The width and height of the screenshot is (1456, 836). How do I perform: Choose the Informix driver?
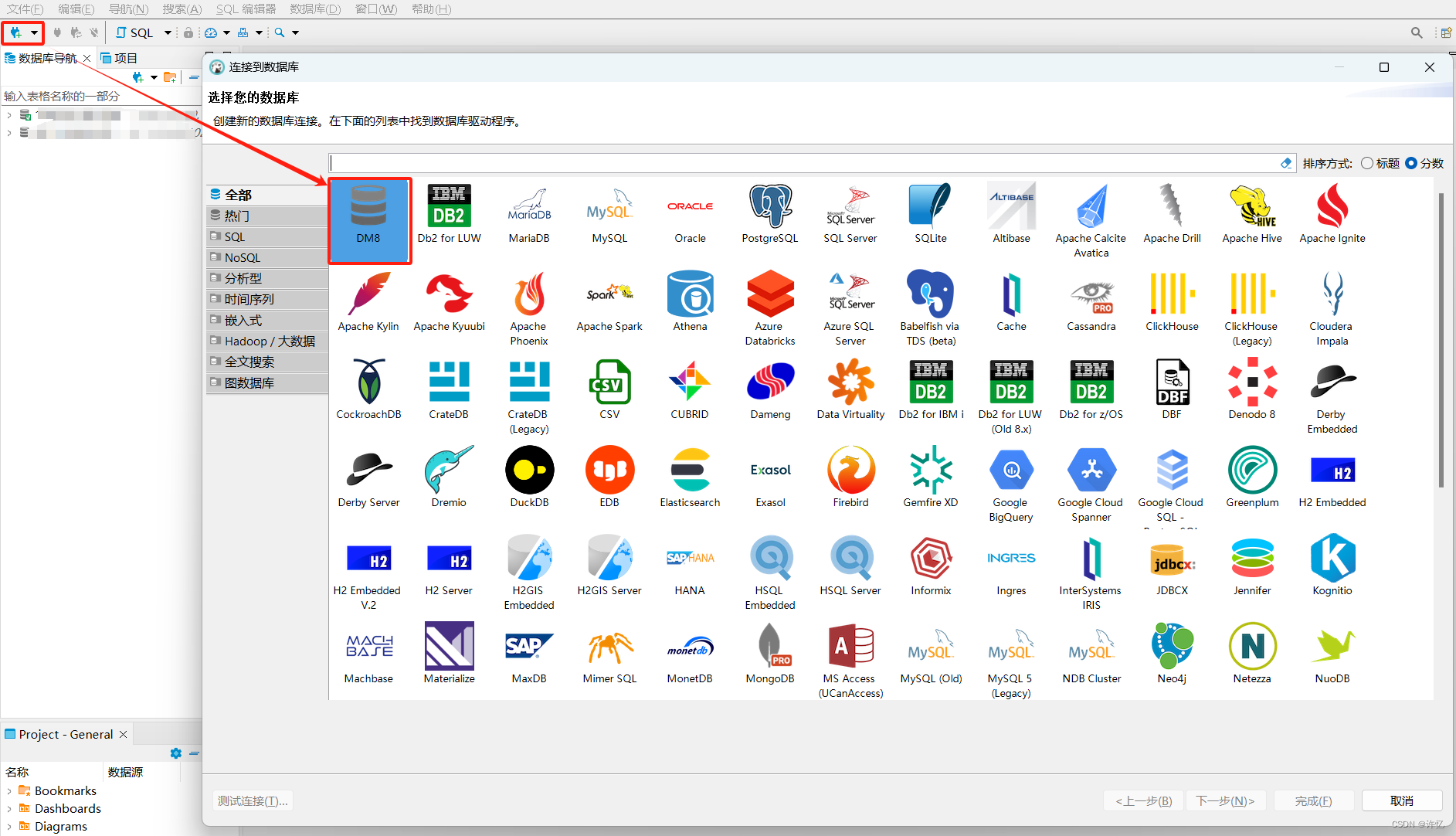(931, 566)
